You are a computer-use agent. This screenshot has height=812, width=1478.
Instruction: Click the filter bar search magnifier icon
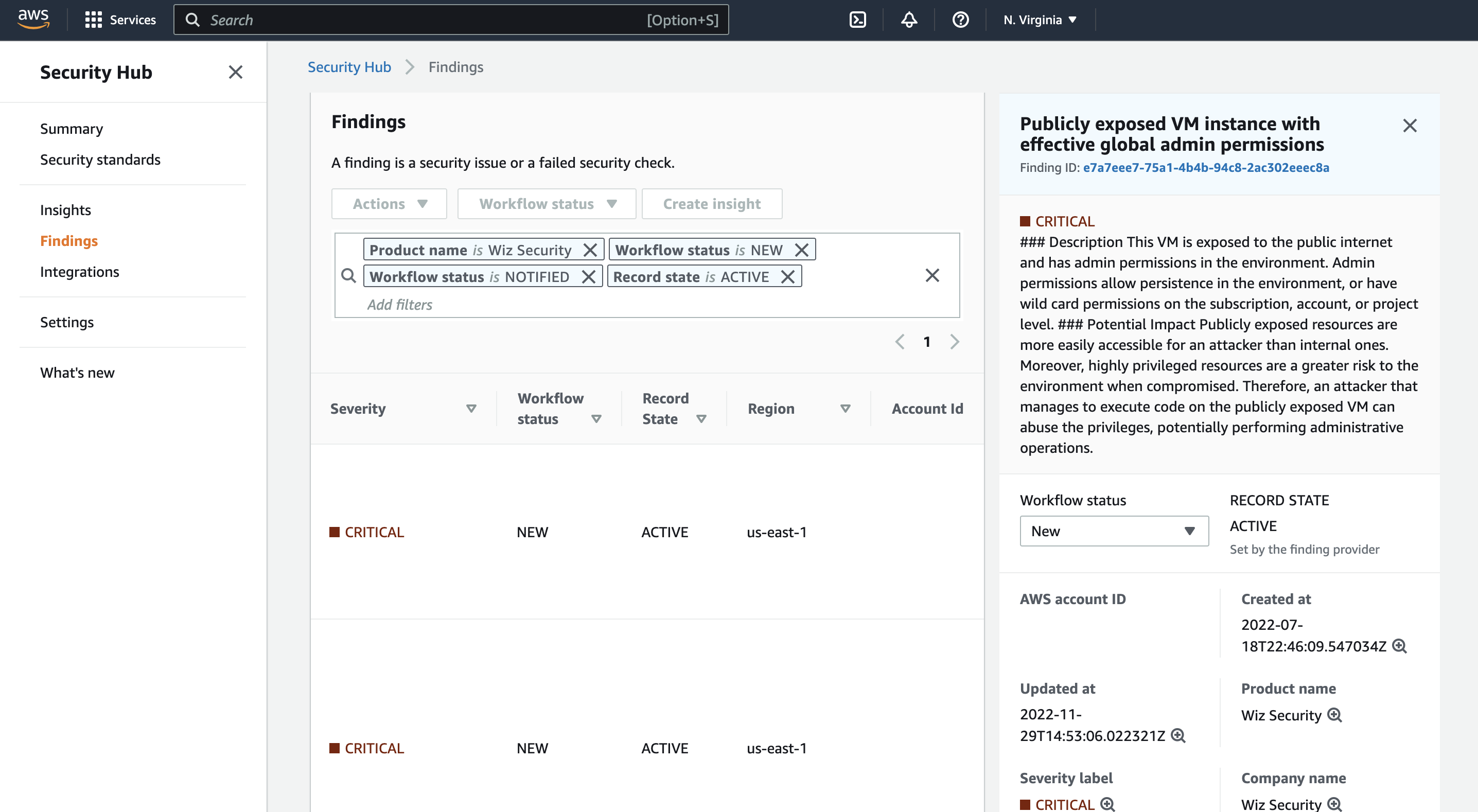348,275
